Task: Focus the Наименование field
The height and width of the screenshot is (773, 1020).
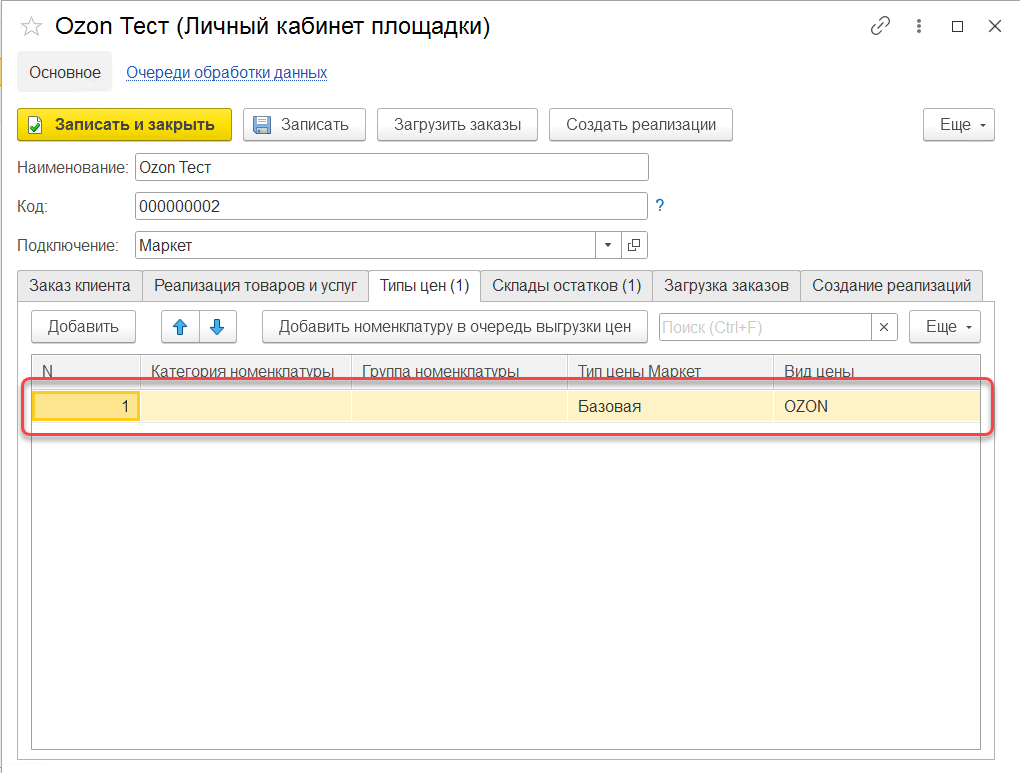Action: tap(392, 167)
